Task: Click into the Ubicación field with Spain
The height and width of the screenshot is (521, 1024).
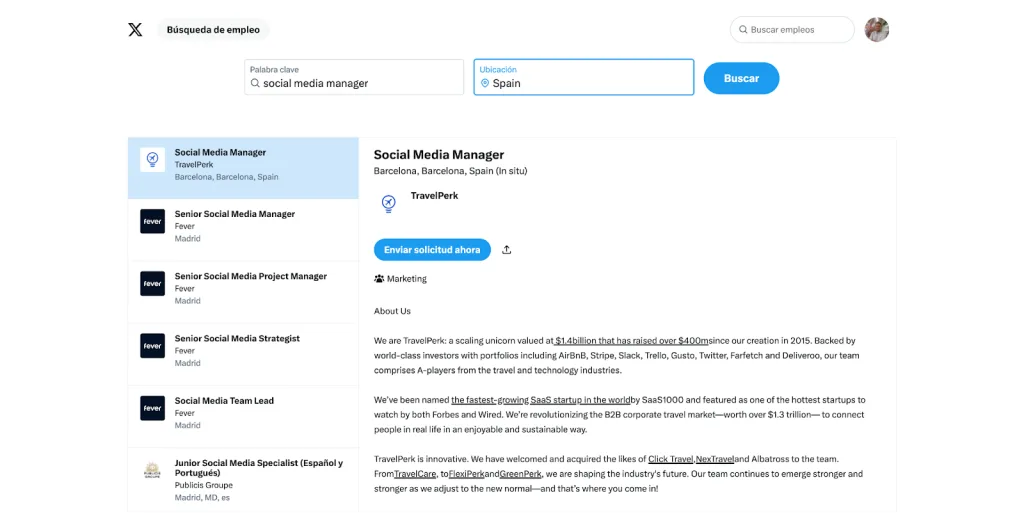Action: click(590, 84)
